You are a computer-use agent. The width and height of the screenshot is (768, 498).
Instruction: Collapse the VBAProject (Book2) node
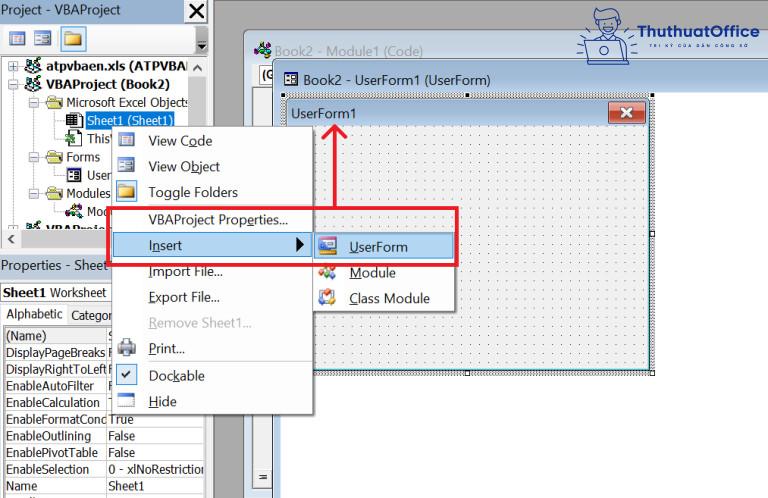(x=13, y=84)
